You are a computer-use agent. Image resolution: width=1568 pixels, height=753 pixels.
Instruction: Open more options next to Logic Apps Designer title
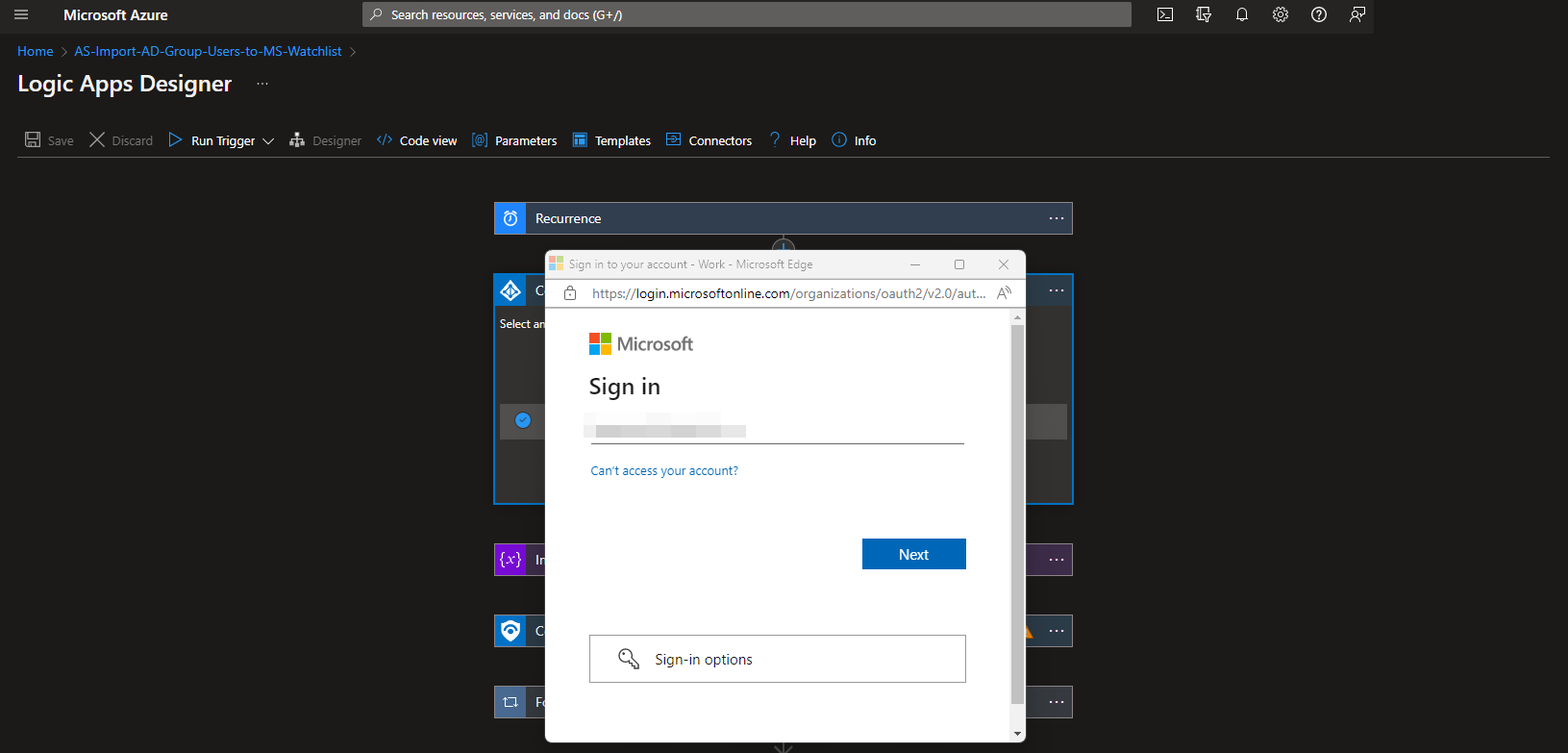(262, 84)
